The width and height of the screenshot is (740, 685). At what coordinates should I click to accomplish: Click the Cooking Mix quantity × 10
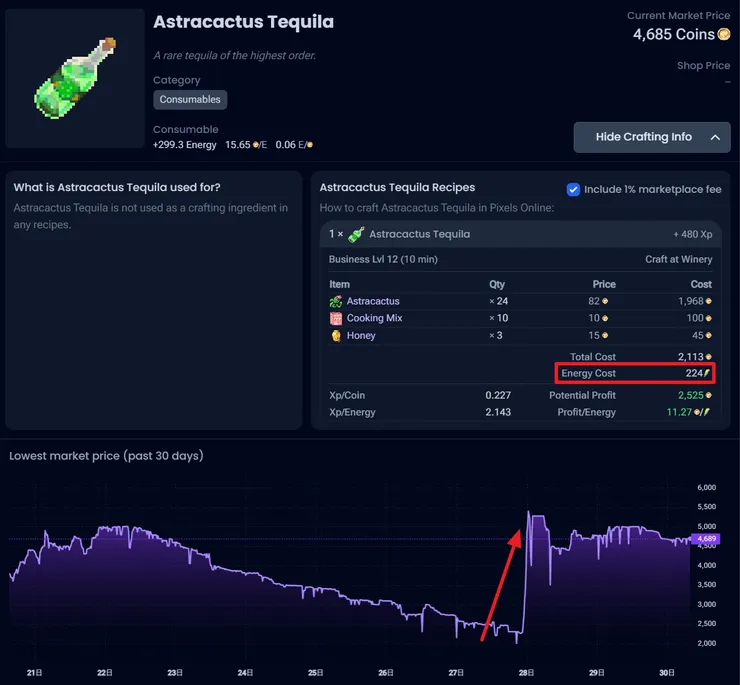[x=498, y=318]
